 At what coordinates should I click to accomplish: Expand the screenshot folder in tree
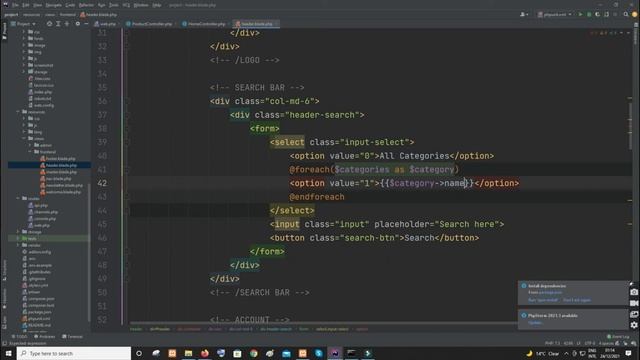pyautogui.click(x=24, y=65)
